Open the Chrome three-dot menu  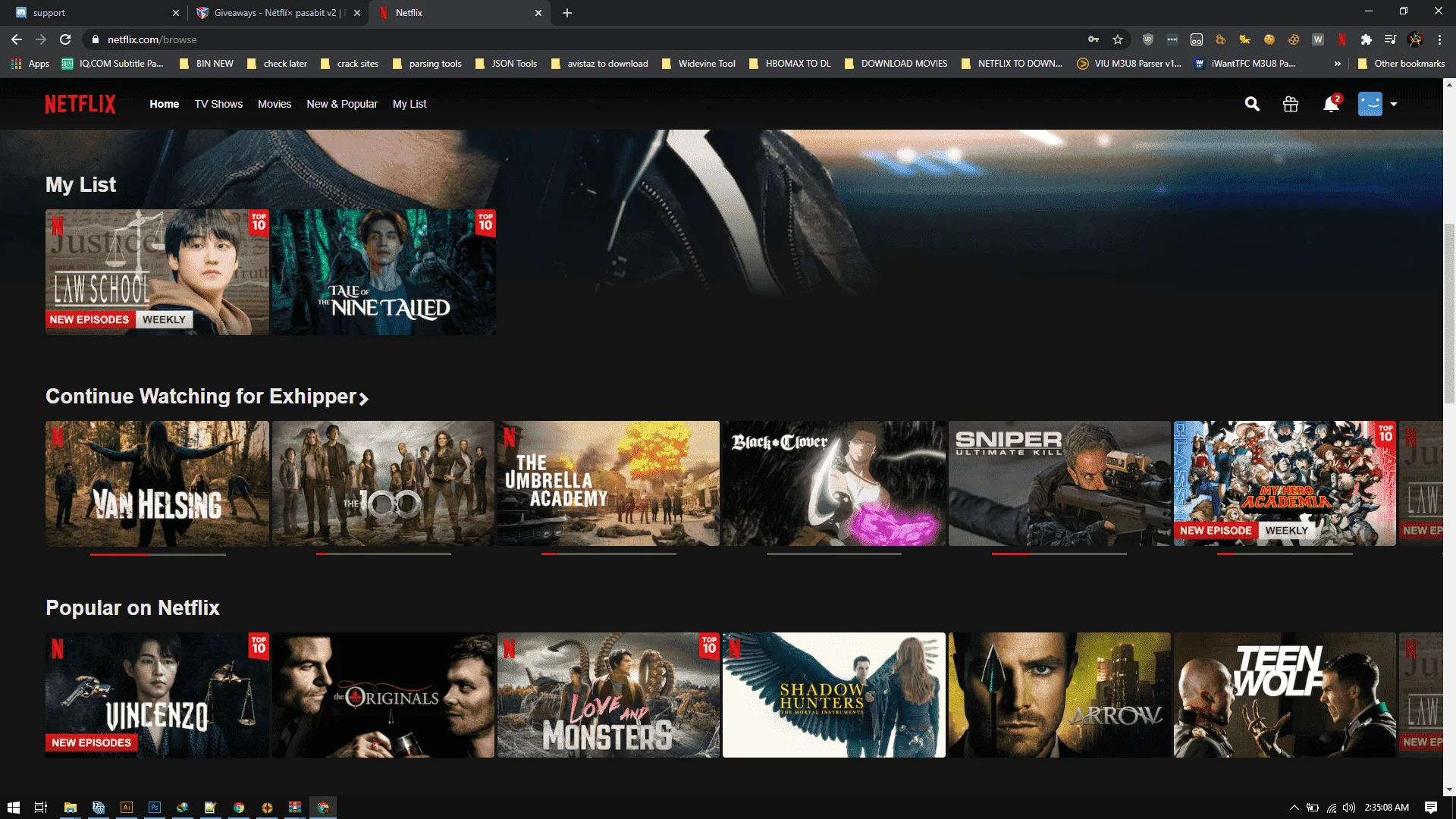click(1439, 39)
